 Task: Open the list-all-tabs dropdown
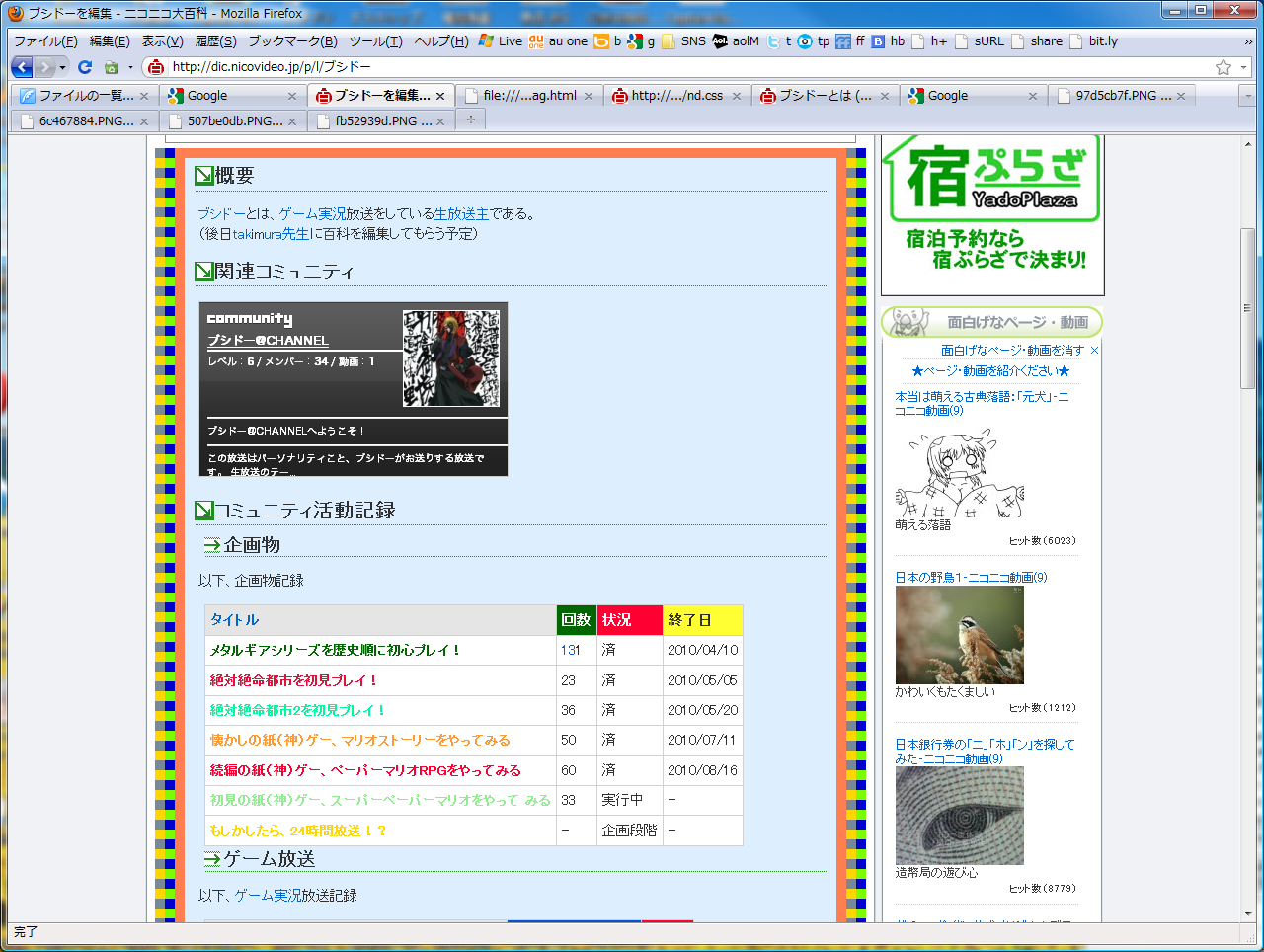1247,96
